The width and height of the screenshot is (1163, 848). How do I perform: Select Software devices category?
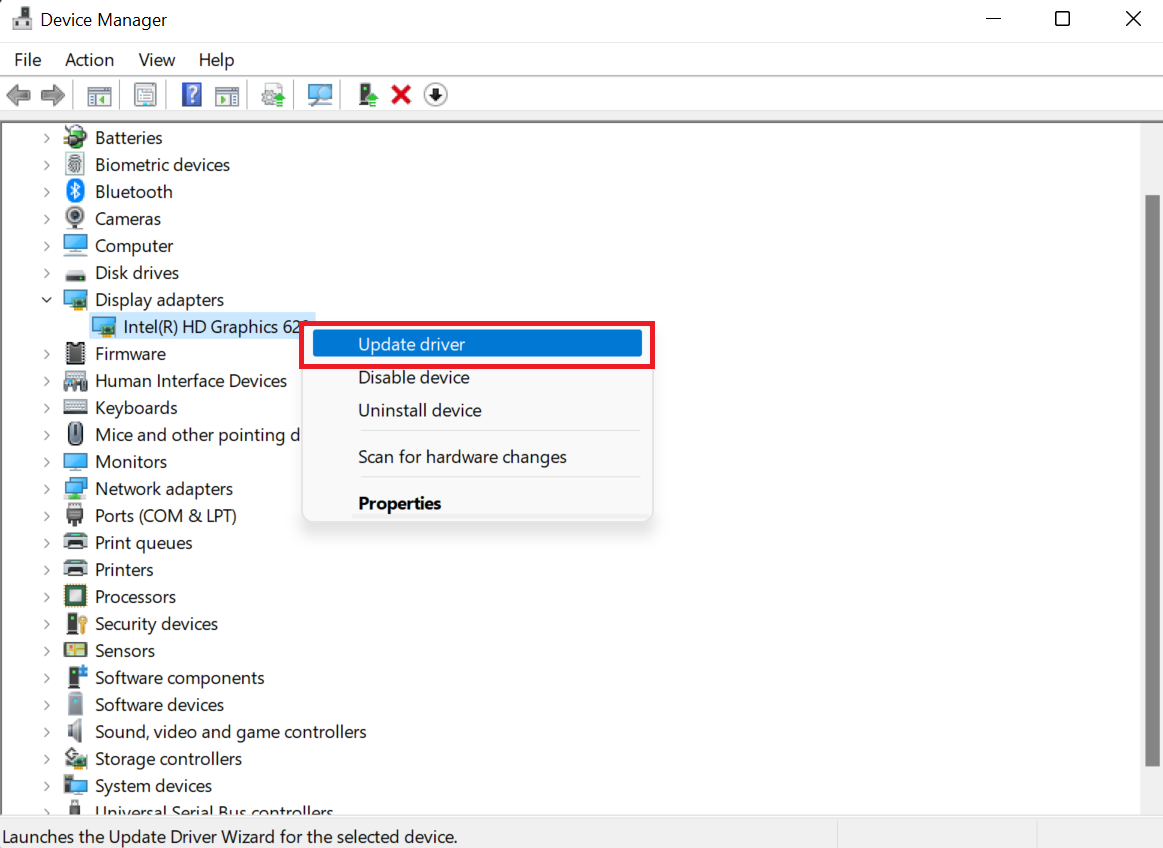tap(159, 705)
